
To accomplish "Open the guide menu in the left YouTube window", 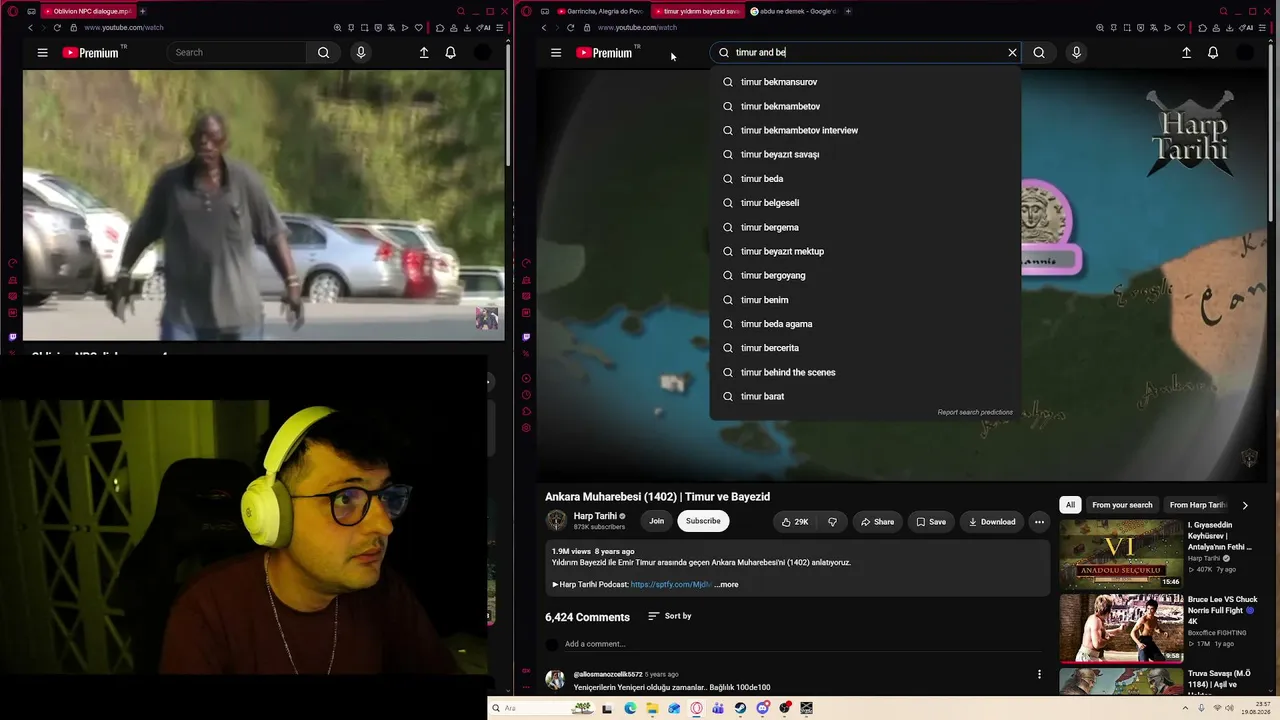I will (42, 53).
